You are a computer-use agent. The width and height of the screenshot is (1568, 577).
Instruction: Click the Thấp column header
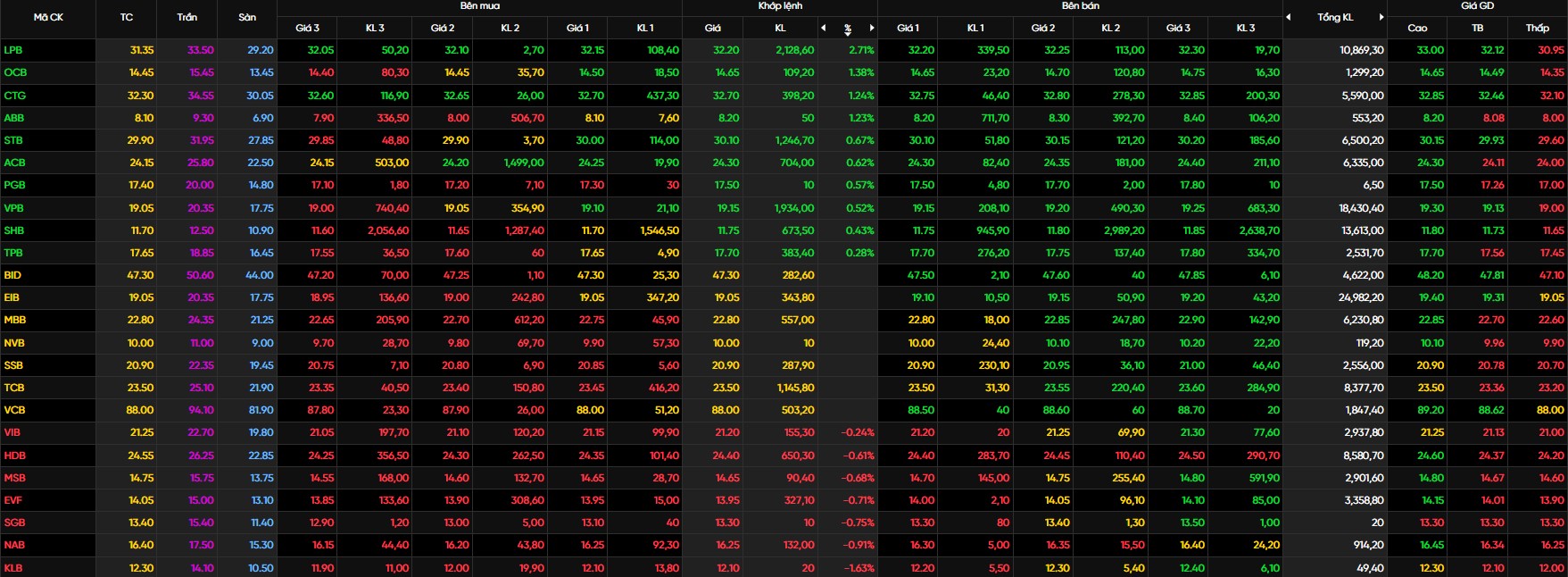(1537, 29)
